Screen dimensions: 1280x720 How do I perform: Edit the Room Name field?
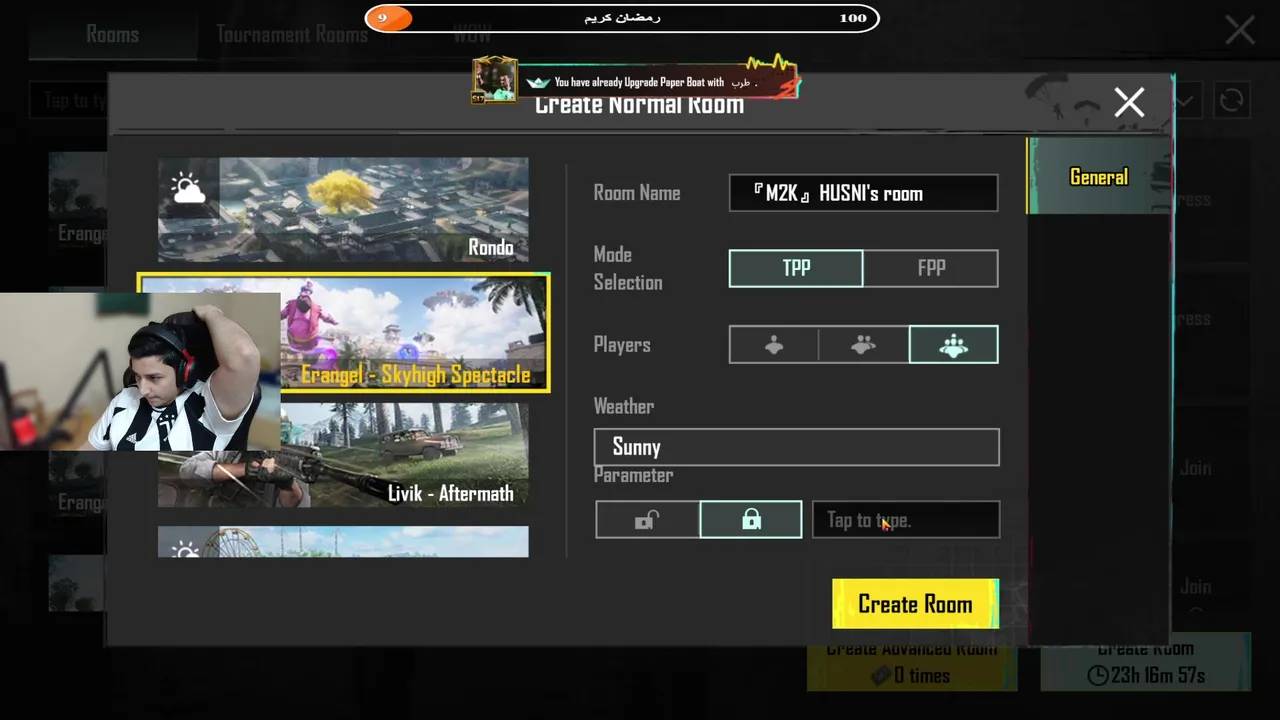pos(863,193)
